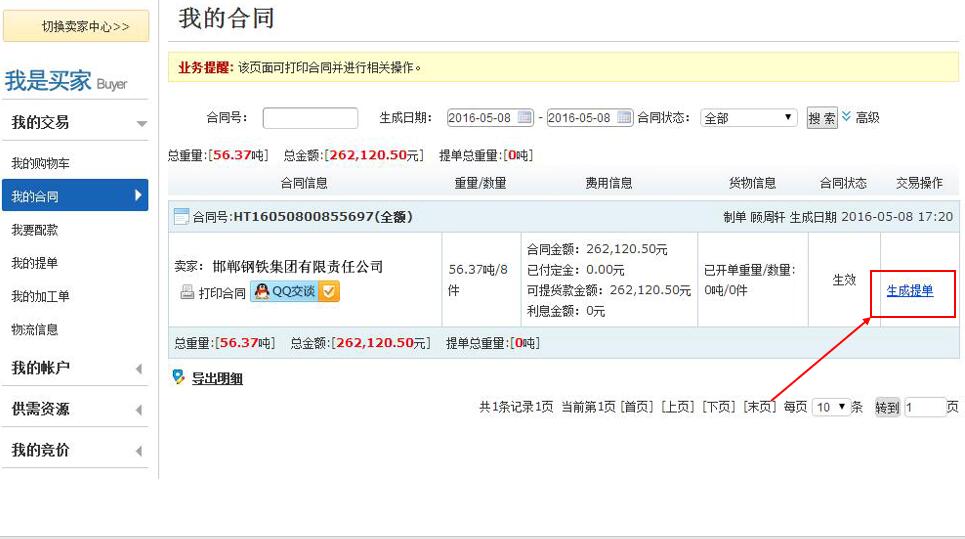Click the double-chevron icon next to 高级
965x539 pixels.
(x=847, y=117)
